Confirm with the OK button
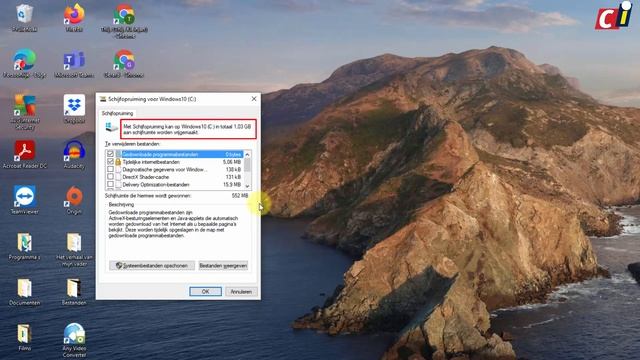Image resolution: width=640 pixels, height=360 pixels. [x=205, y=291]
